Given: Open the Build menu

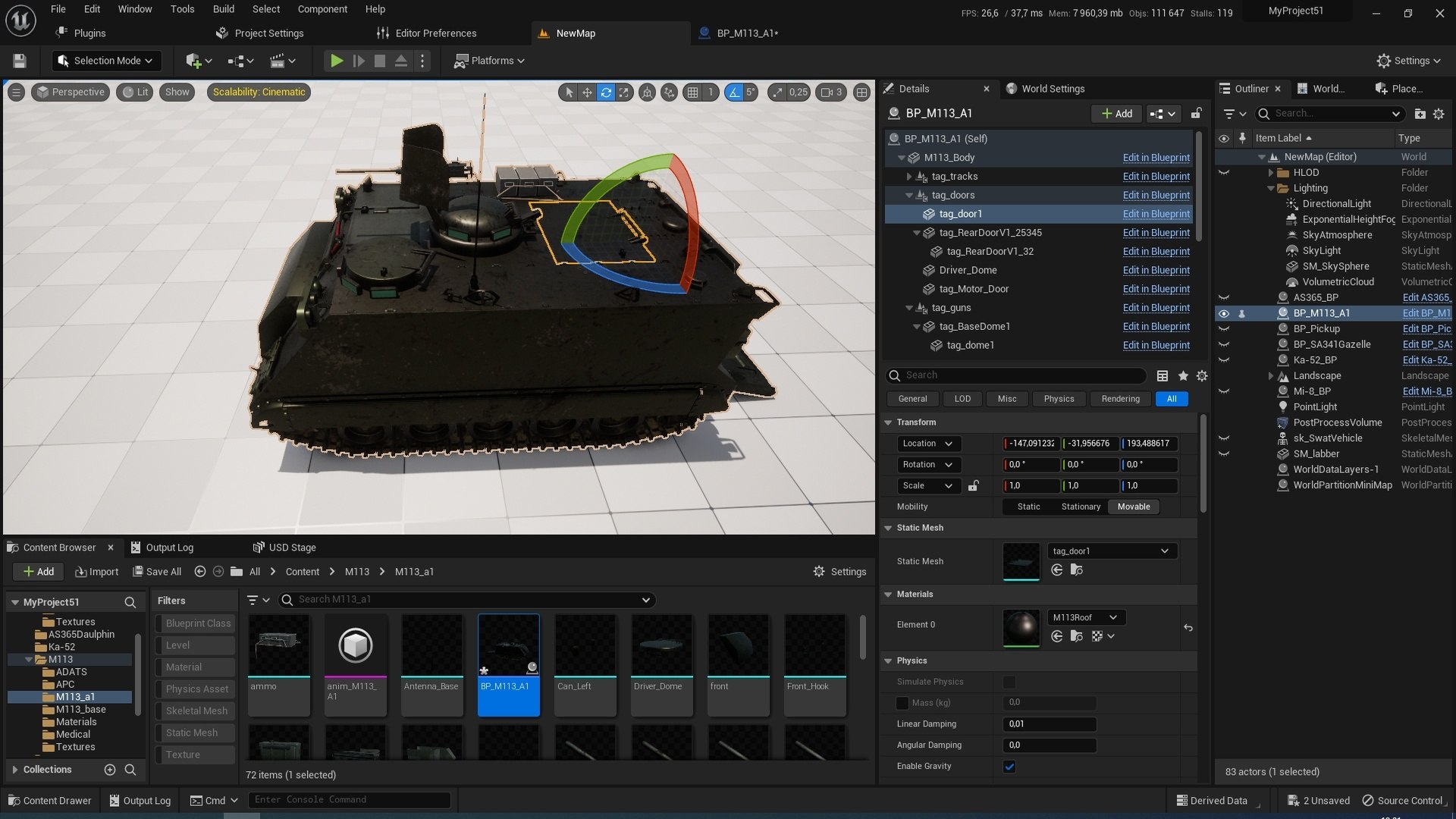Looking at the screenshot, I should (x=223, y=9).
